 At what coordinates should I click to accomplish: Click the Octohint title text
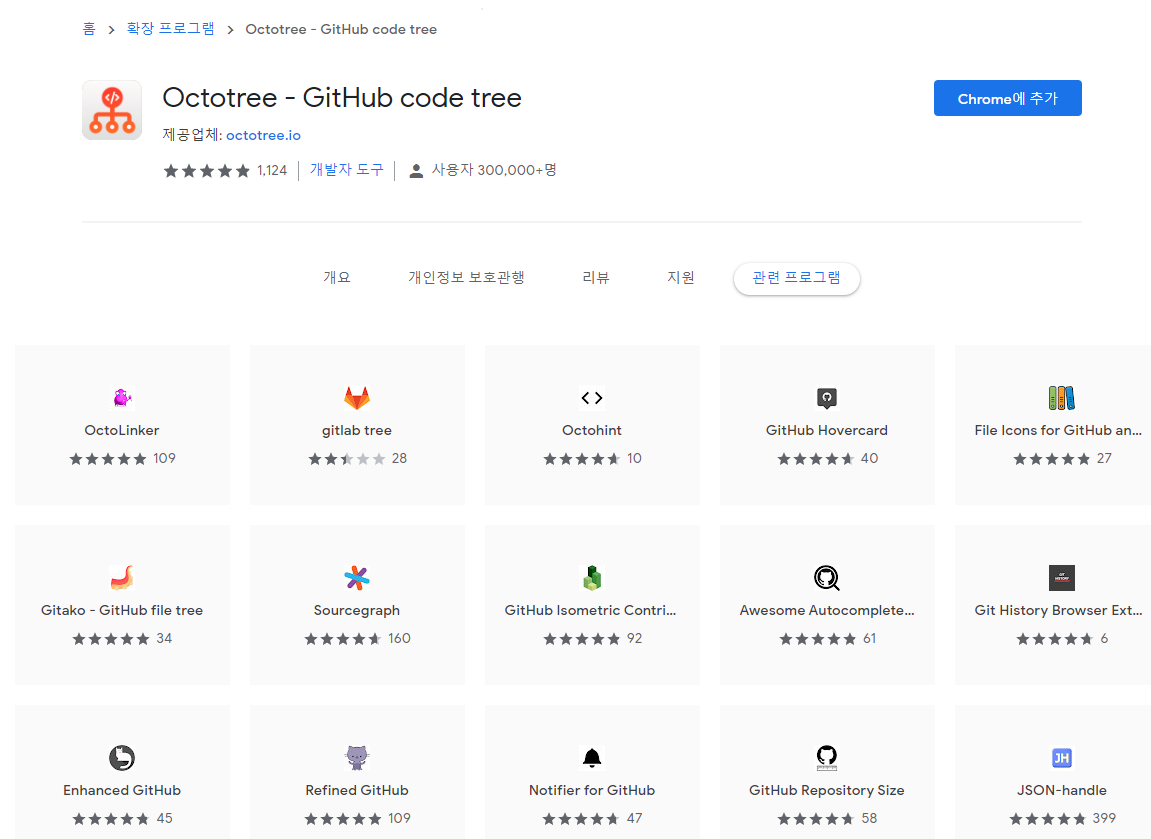(592, 430)
